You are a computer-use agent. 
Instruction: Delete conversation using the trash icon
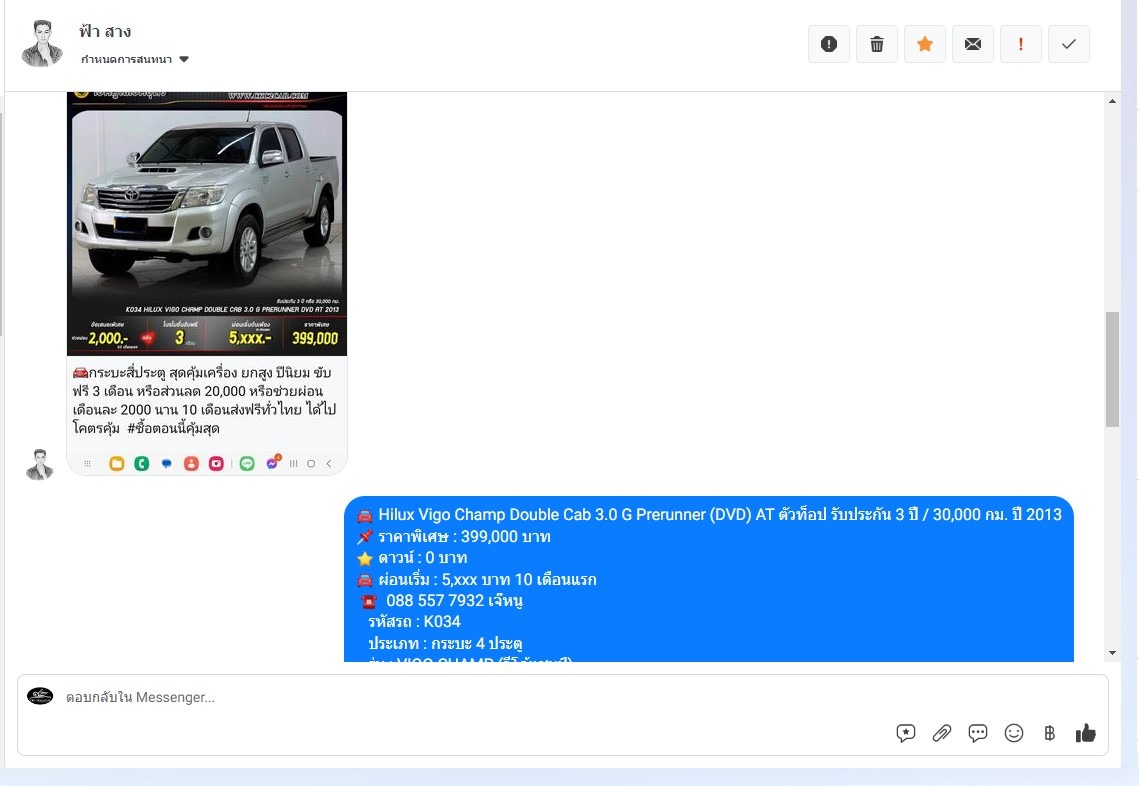(877, 44)
